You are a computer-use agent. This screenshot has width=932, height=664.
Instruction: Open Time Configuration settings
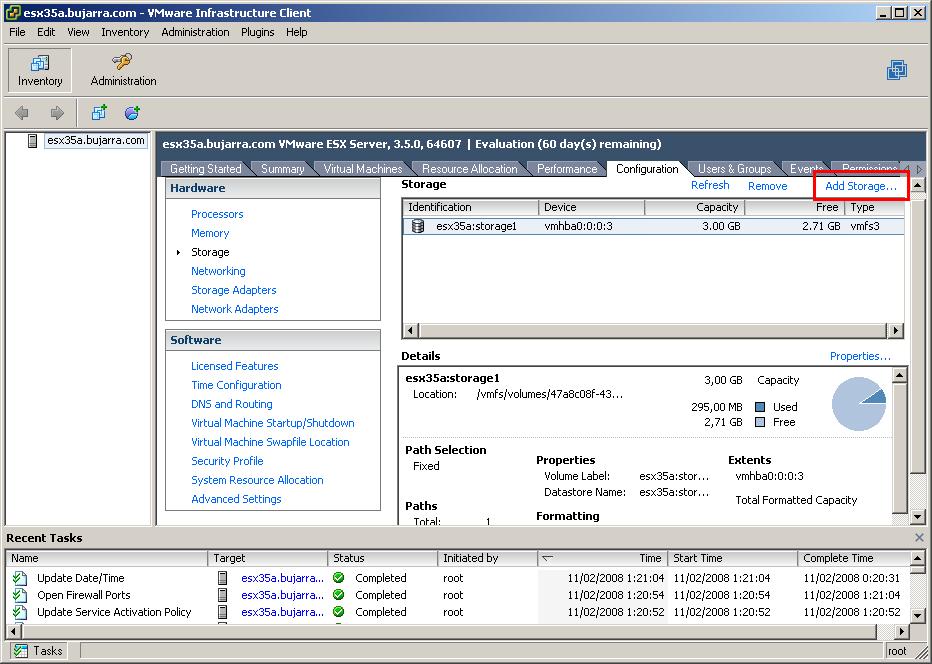point(236,385)
